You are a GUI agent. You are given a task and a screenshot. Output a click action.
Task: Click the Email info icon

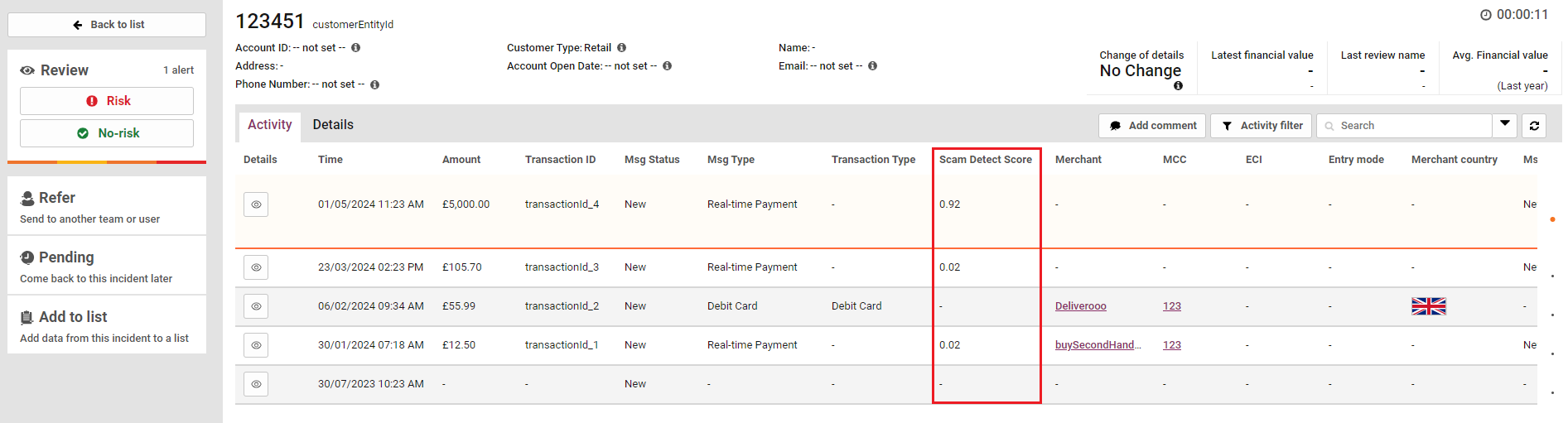point(872,66)
